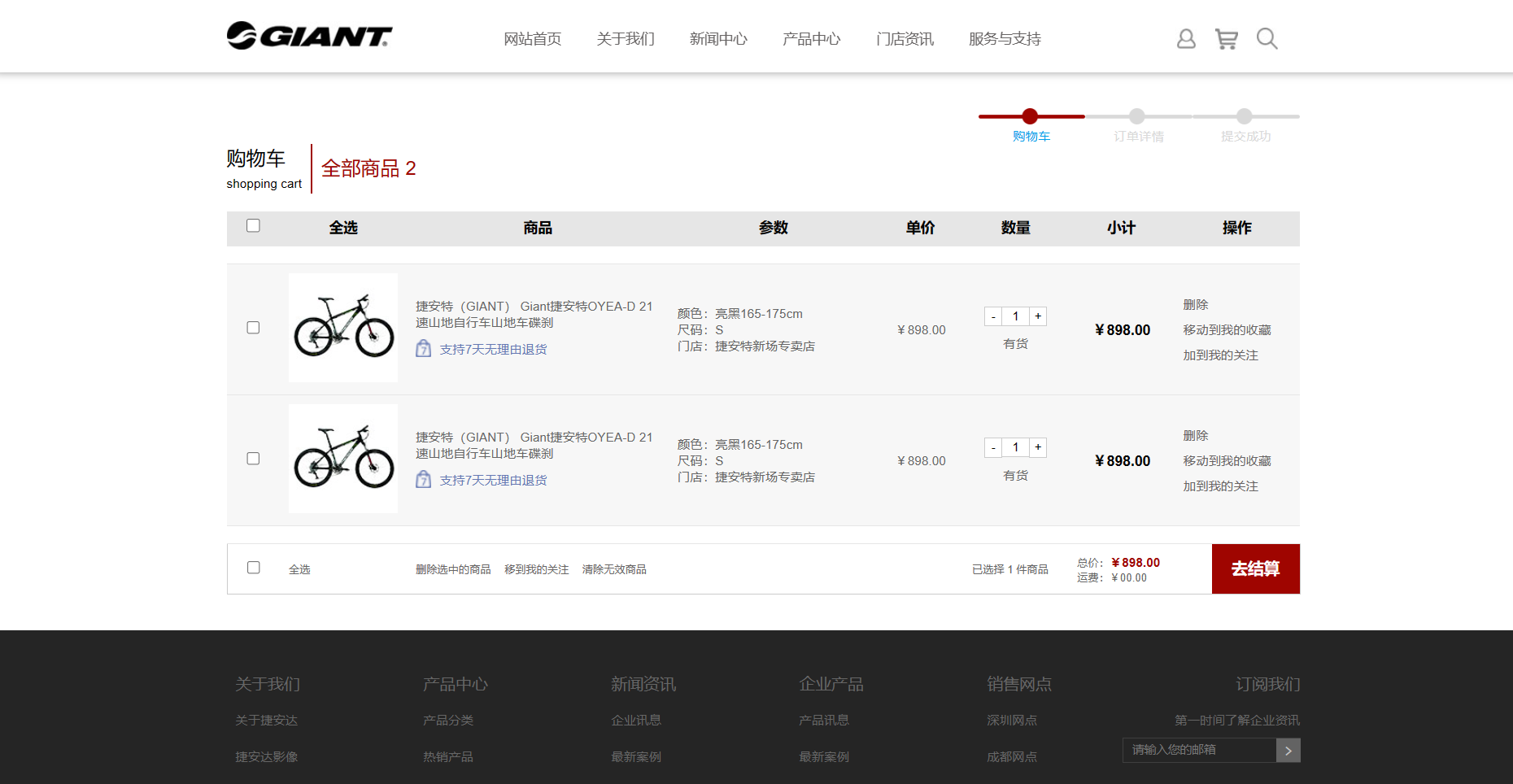This screenshot has height=784, width=1513.
Task: Click quantity field of first item
Action: [1015, 316]
